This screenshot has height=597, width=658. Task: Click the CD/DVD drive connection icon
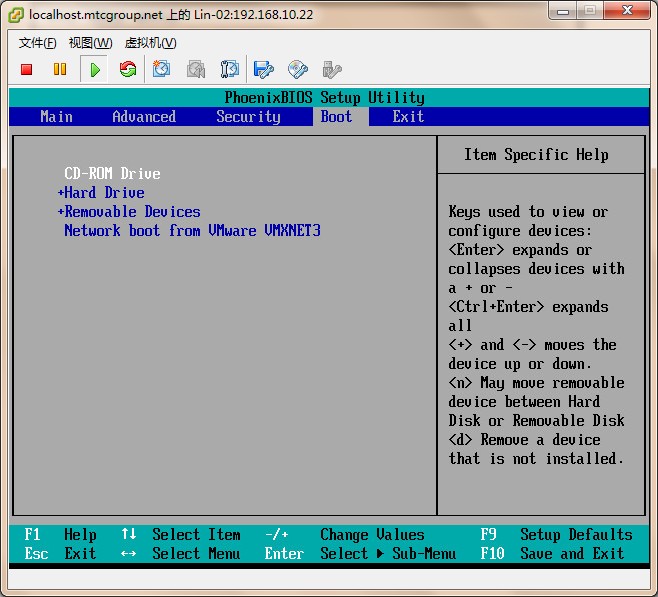point(298,70)
